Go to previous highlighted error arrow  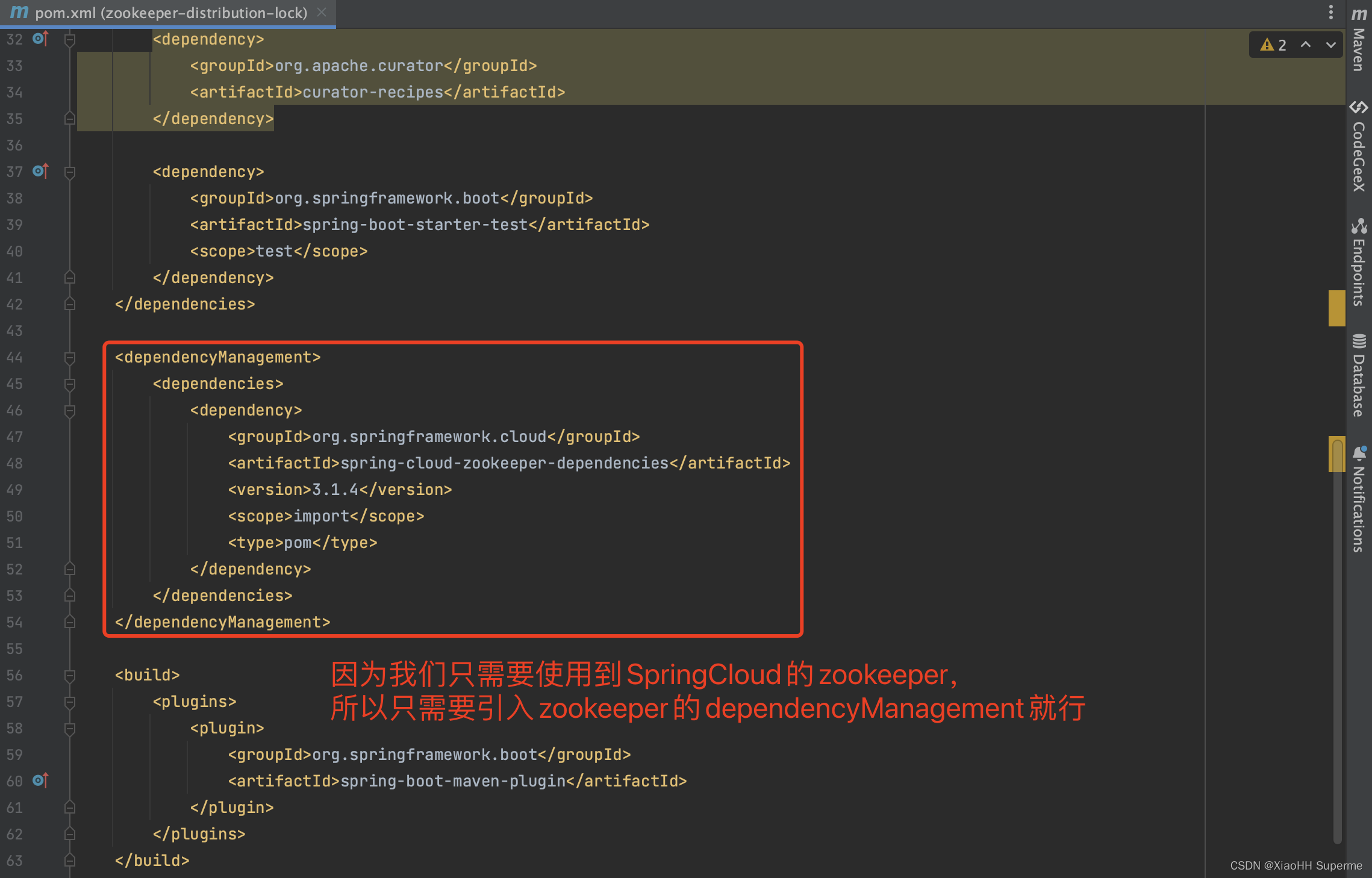[x=1306, y=45]
